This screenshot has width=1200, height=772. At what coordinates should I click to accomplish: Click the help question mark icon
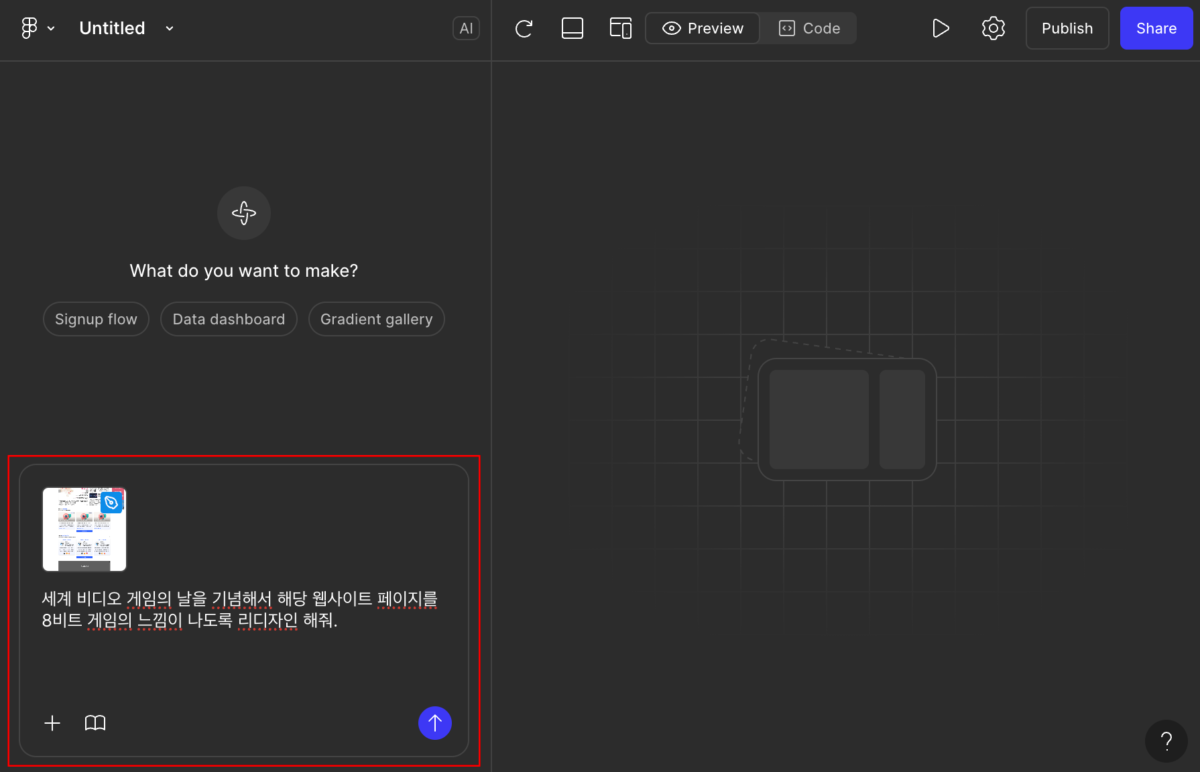coord(1166,741)
